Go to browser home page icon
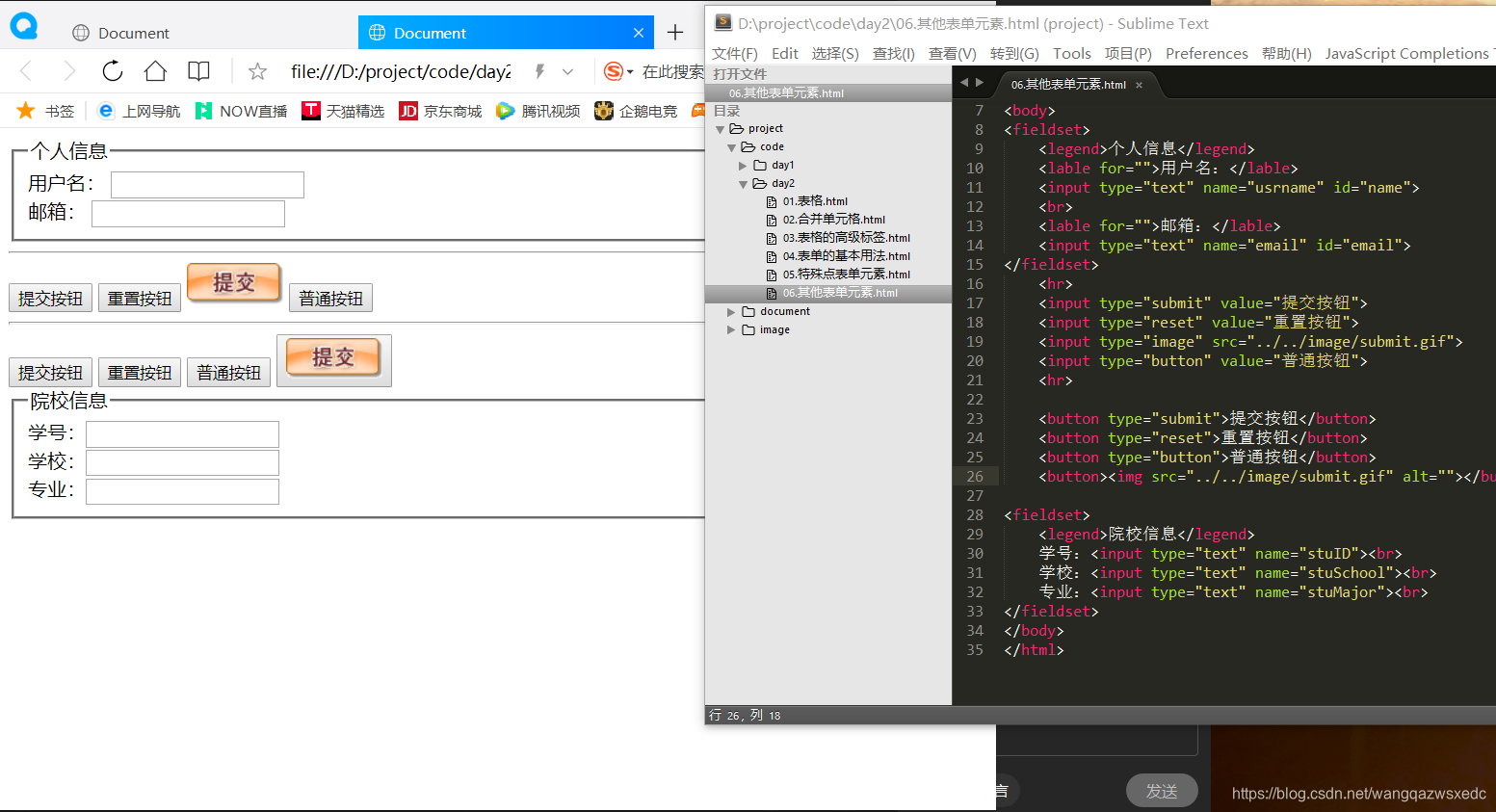1496x812 pixels. pos(155,71)
